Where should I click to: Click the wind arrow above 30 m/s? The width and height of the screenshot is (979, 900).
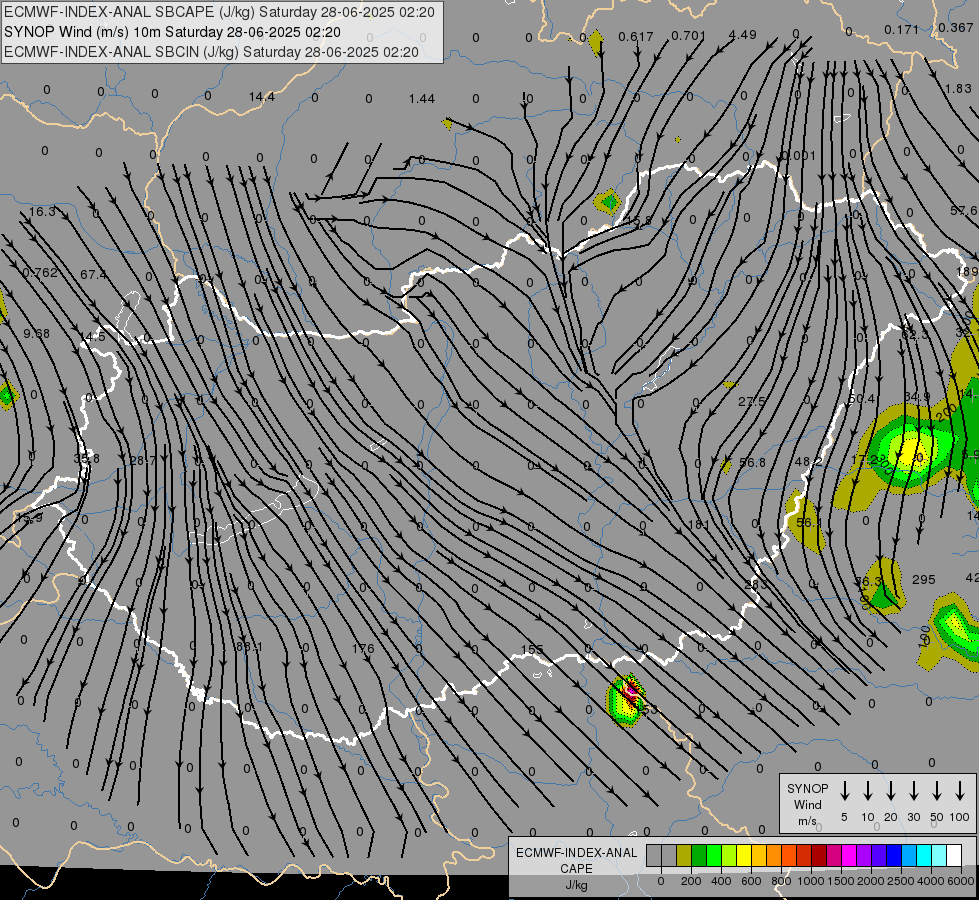tap(913, 791)
